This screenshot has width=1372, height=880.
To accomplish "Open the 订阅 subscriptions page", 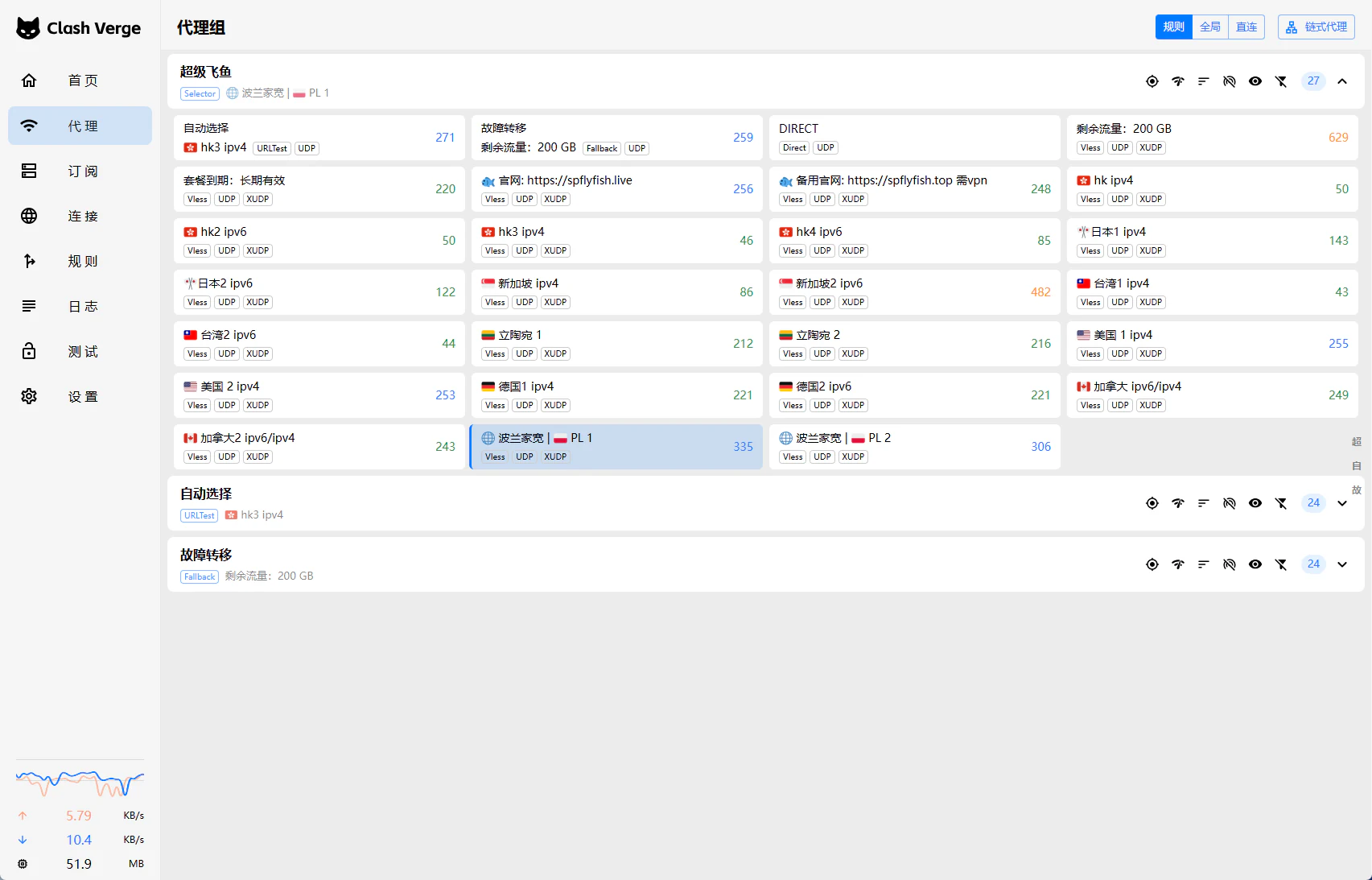I will point(80,171).
